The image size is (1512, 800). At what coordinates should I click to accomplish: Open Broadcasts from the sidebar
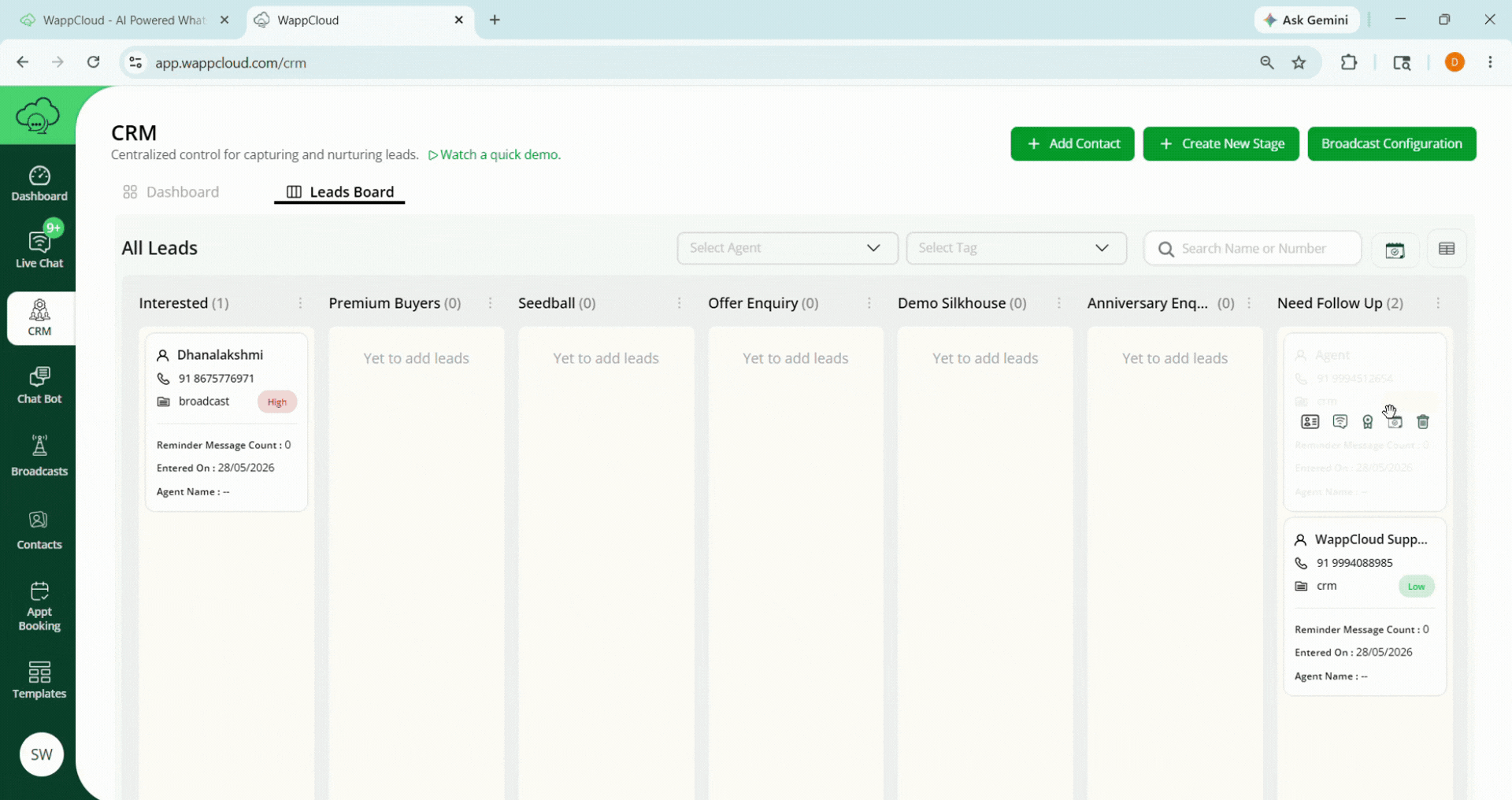[x=39, y=456]
